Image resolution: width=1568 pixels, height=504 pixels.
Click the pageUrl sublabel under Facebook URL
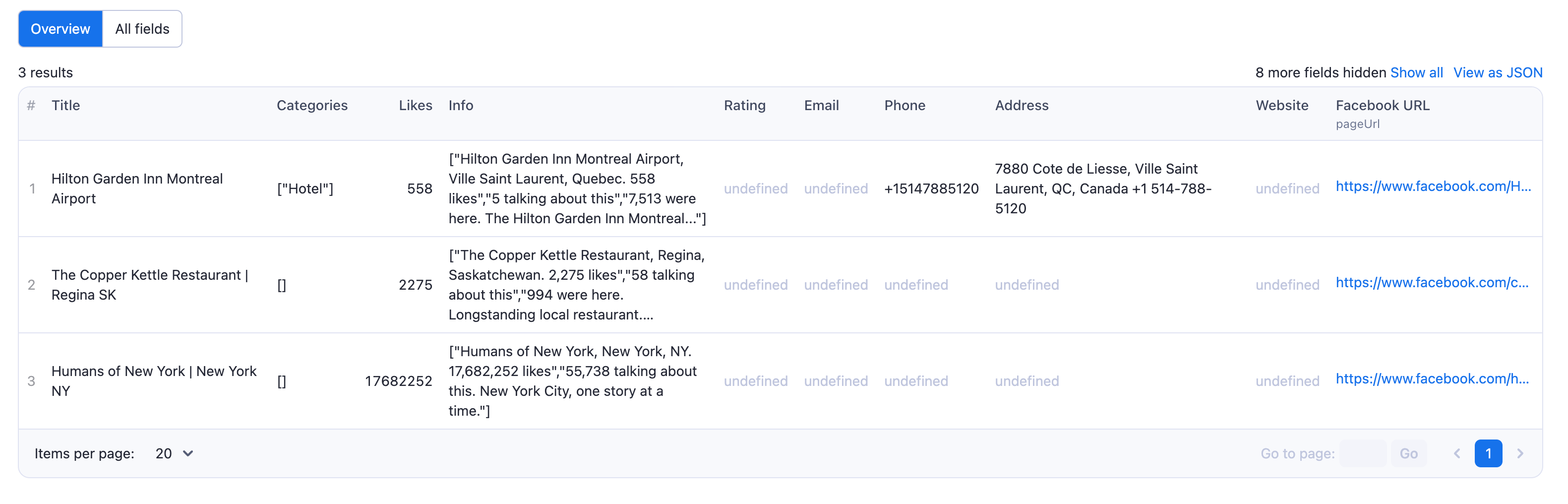[1357, 124]
